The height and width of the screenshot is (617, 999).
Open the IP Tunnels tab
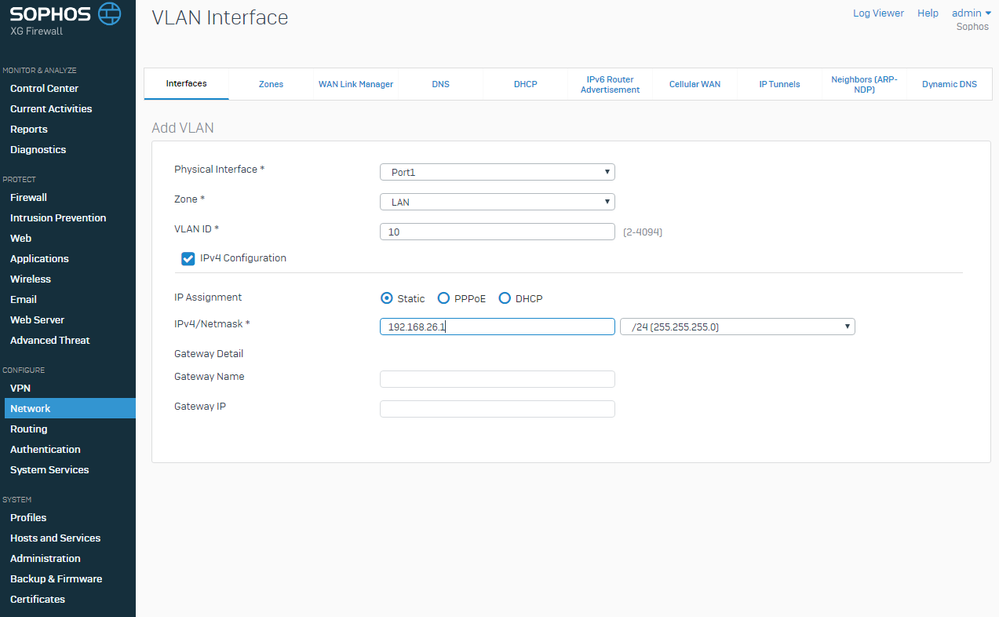(779, 84)
